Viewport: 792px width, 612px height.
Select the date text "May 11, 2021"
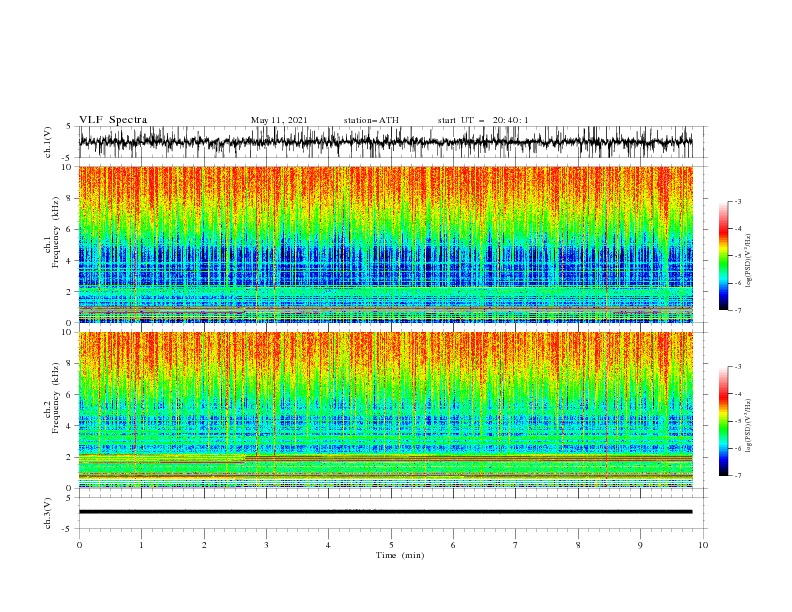[279, 120]
